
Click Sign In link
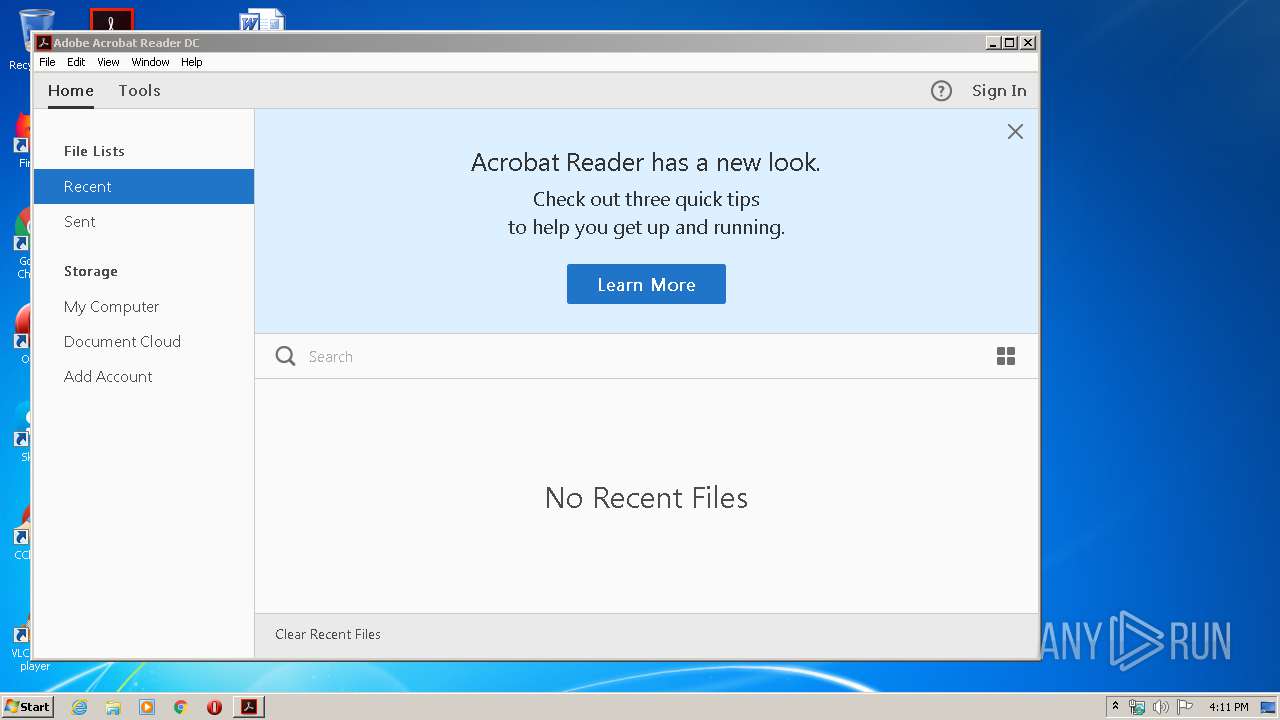tap(999, 91)
